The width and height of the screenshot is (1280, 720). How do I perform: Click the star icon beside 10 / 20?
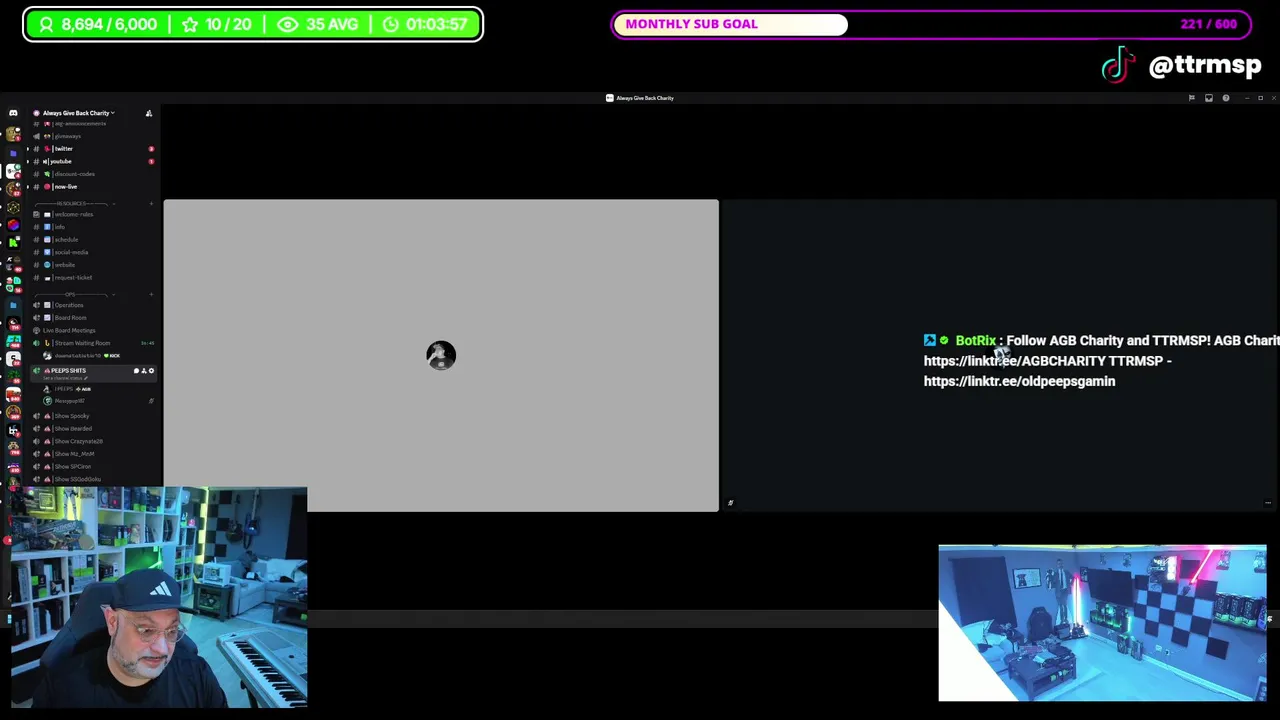[189, 24]
